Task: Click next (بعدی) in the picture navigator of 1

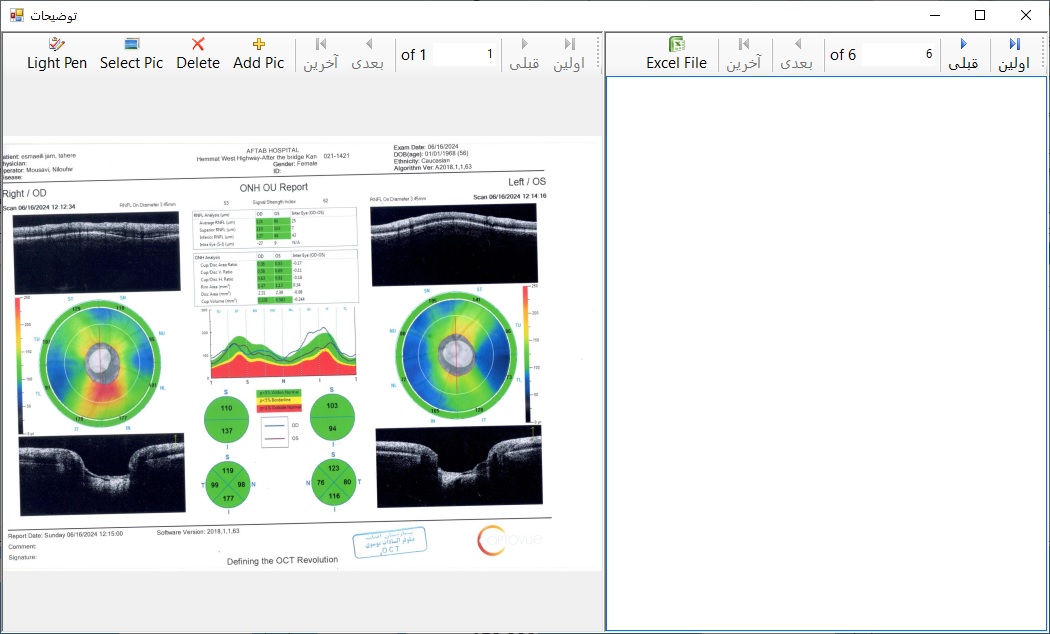Action: [x=369, y=54]
